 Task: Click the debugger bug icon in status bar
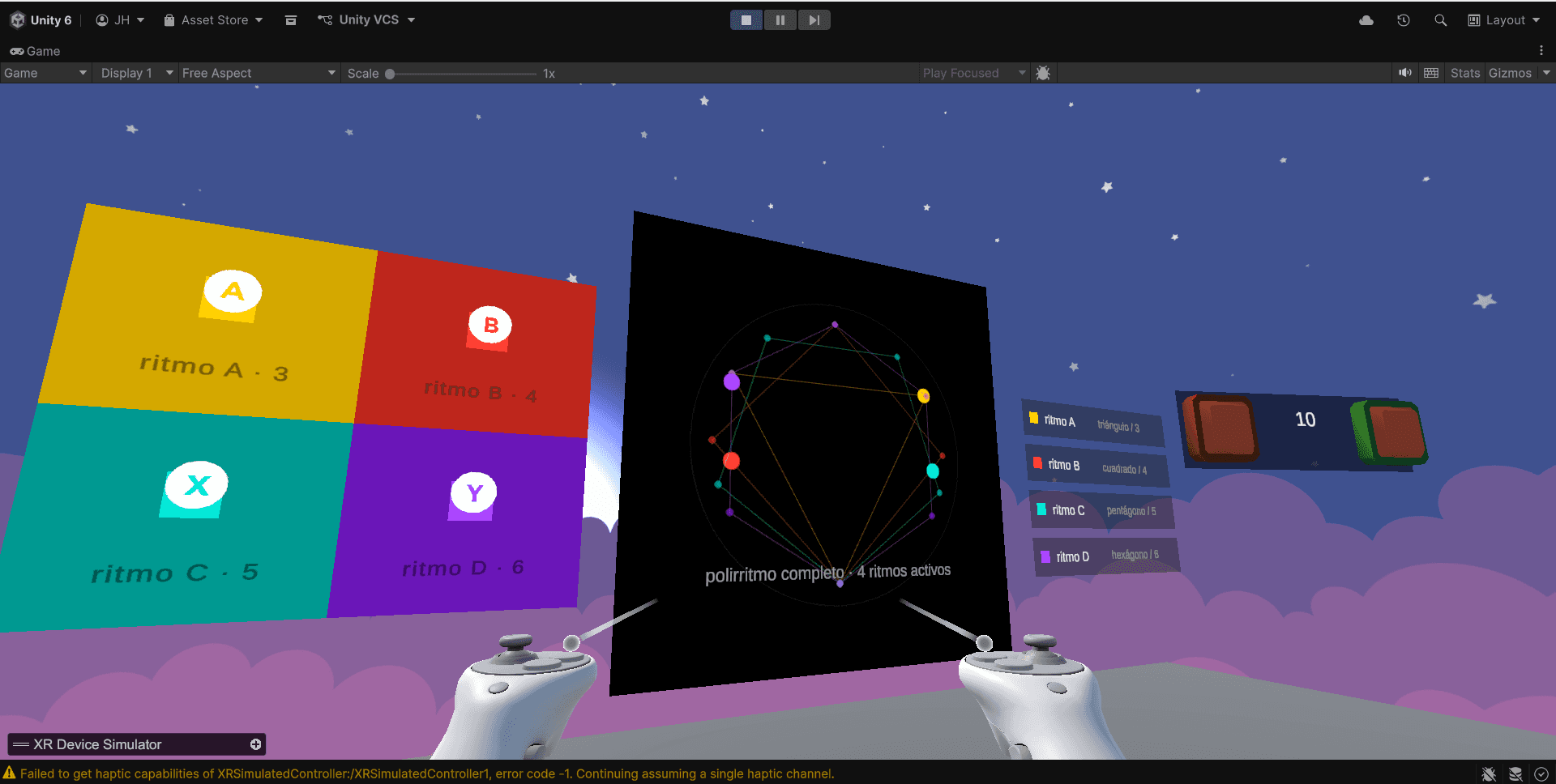(x=1490, y=774)
